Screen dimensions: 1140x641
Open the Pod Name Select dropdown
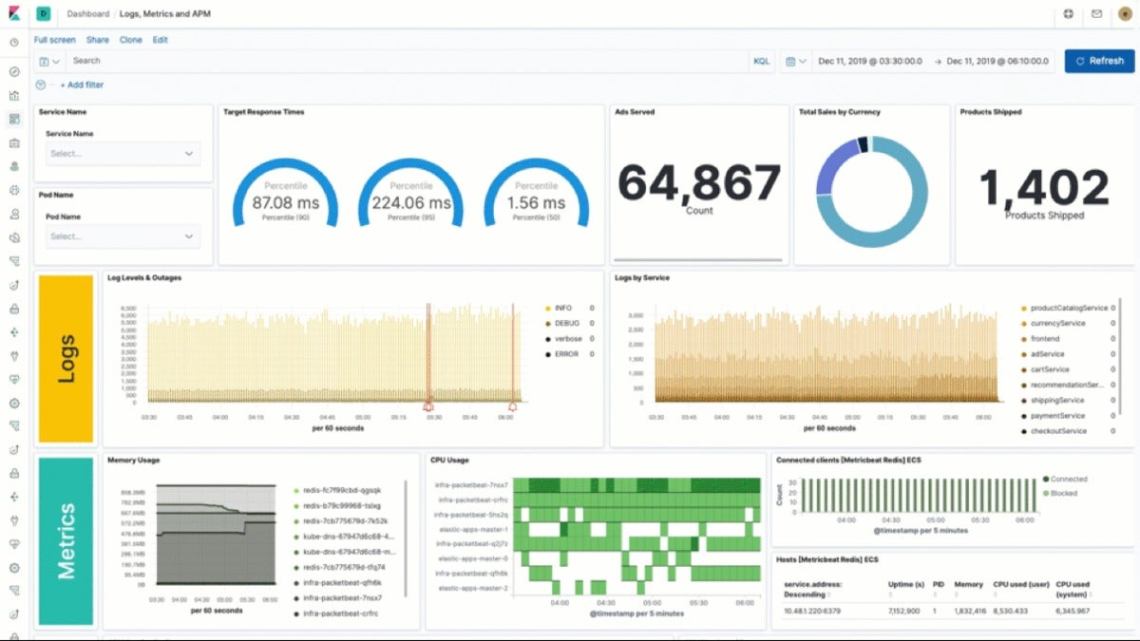tap(120, 236)
